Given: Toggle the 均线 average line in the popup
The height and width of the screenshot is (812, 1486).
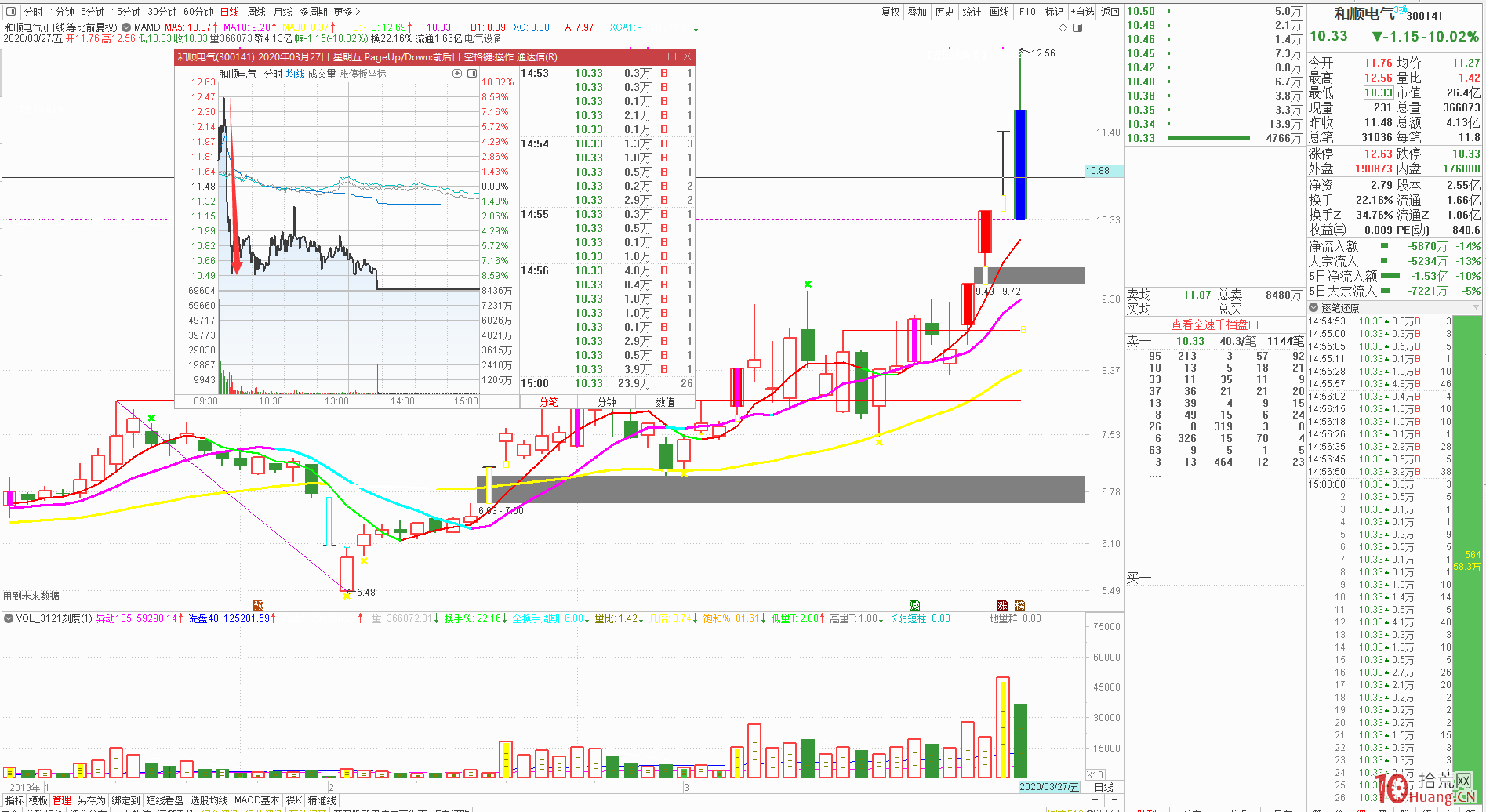Looking at the screenshot, I should (295, 74).
